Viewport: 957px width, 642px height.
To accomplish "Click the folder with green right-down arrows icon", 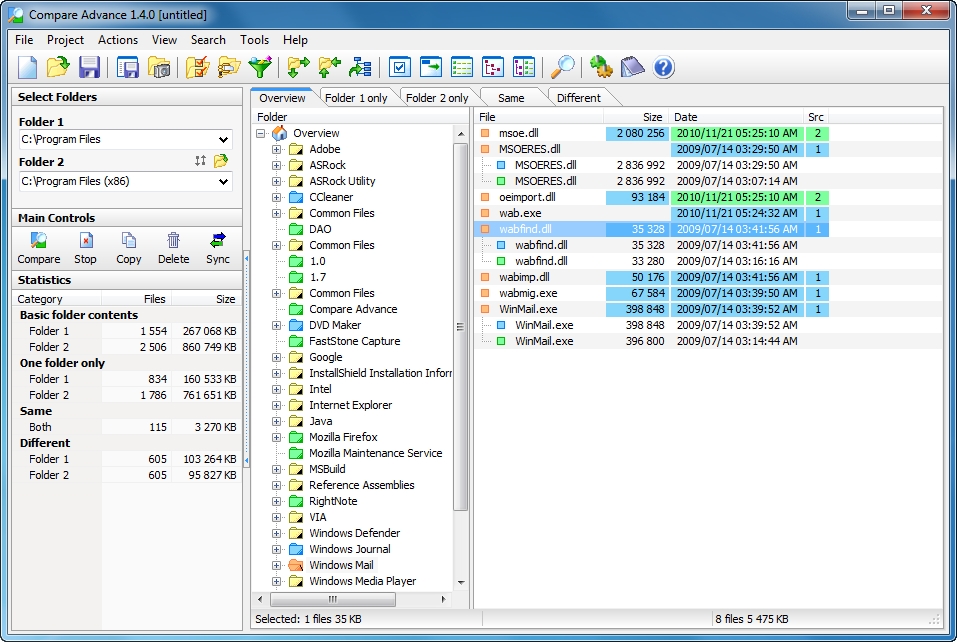I will [298, 67].
